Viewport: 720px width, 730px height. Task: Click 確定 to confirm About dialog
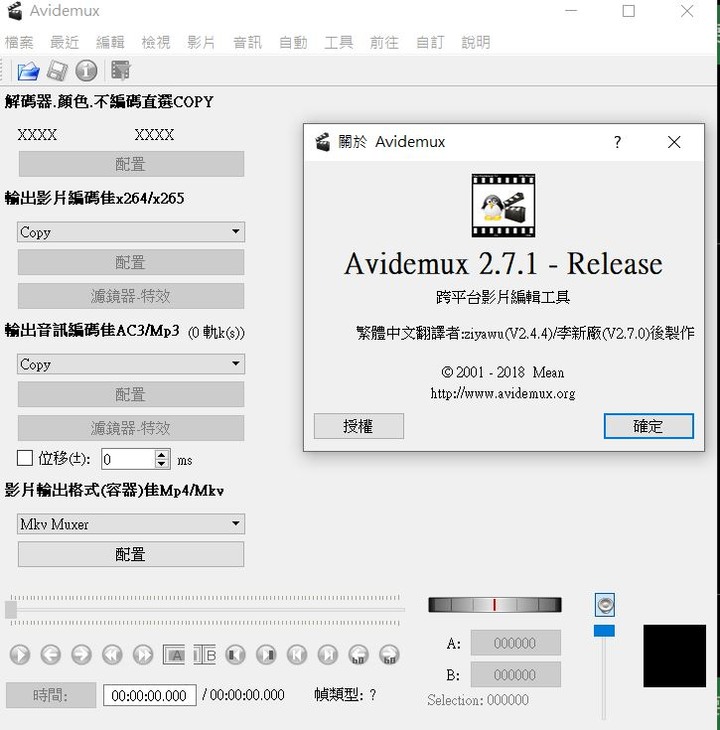coord(648,426)
